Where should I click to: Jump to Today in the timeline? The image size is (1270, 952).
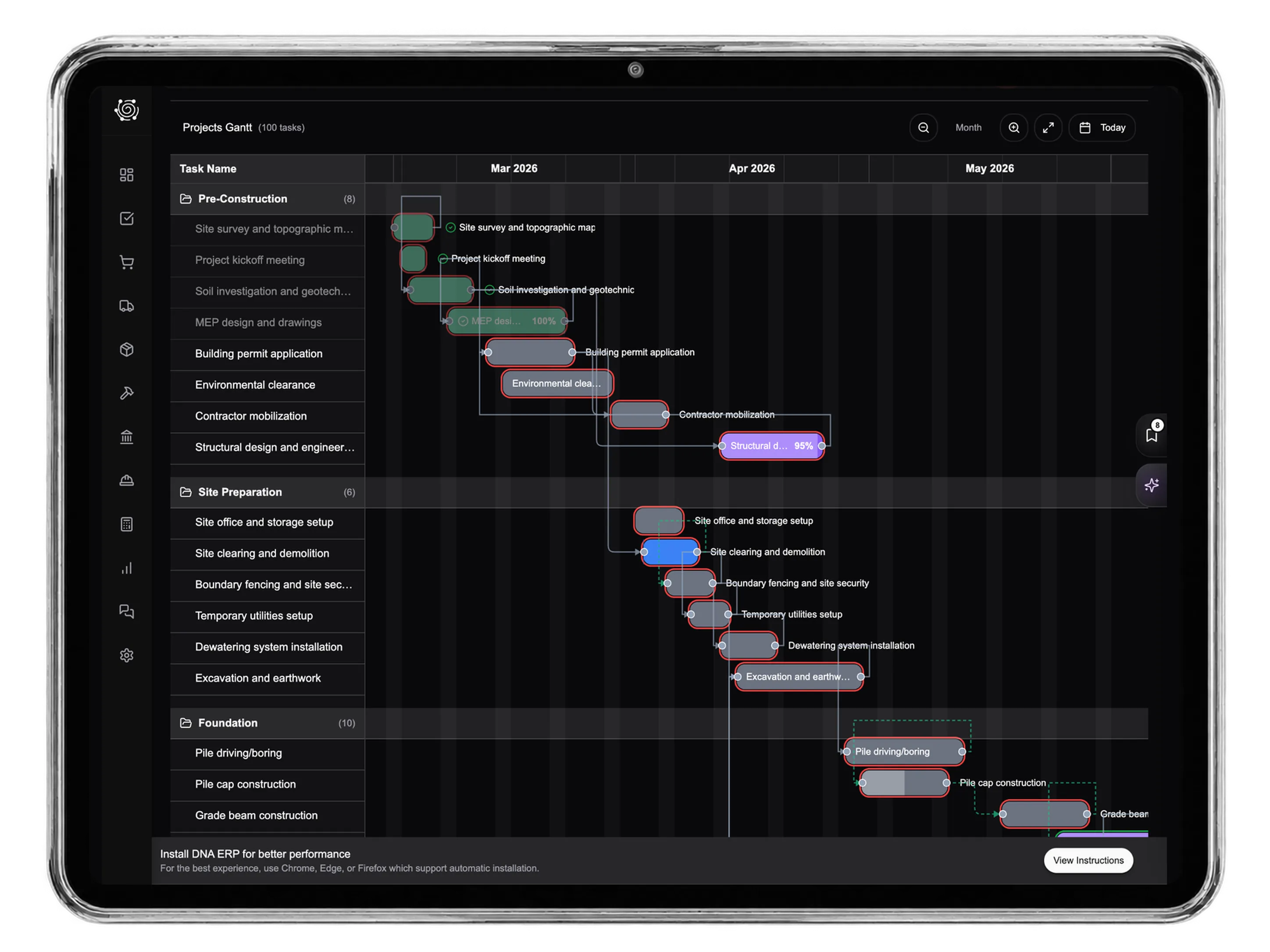click(x=1102, y=128)
